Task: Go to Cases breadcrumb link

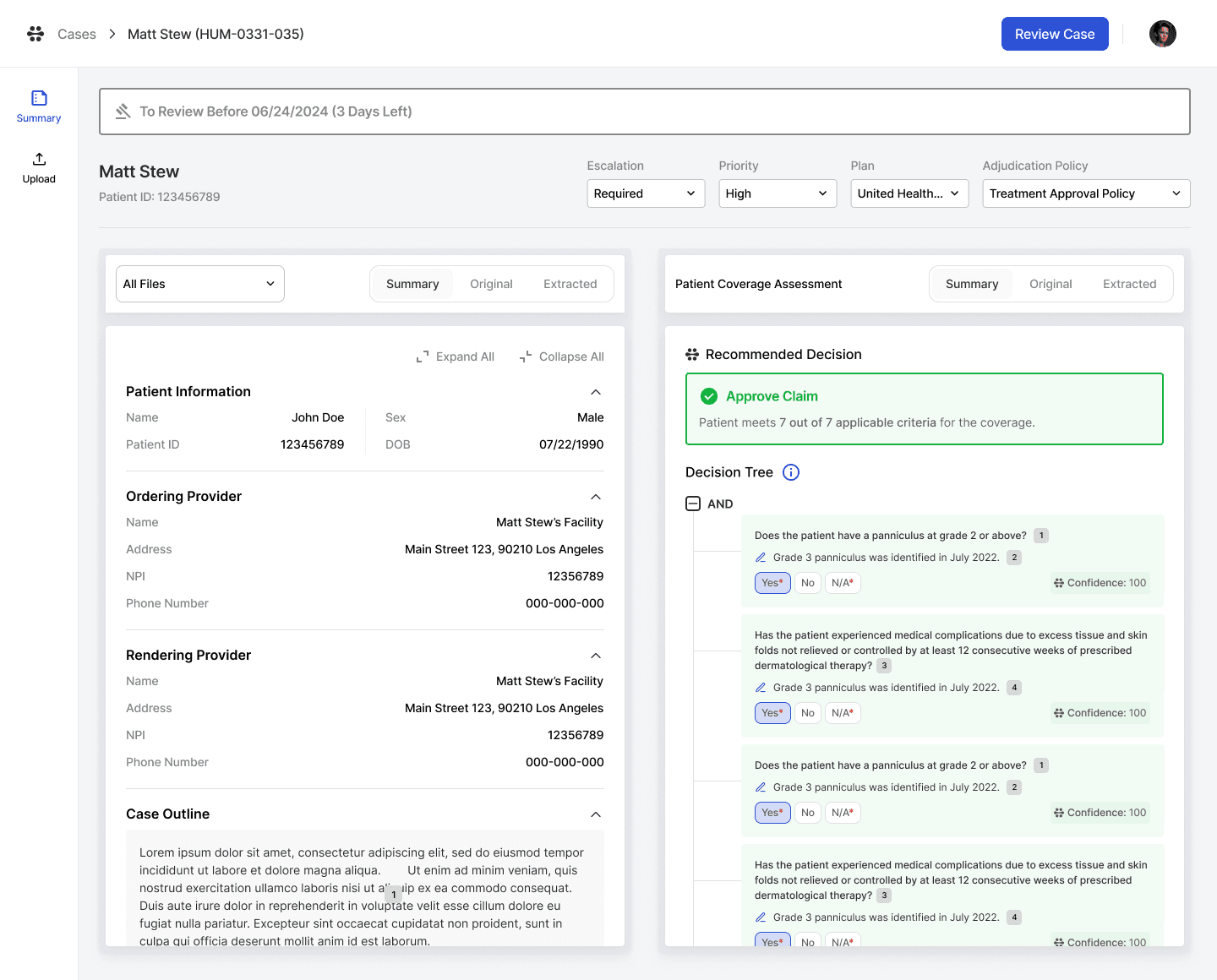Action: coord(77,34)
